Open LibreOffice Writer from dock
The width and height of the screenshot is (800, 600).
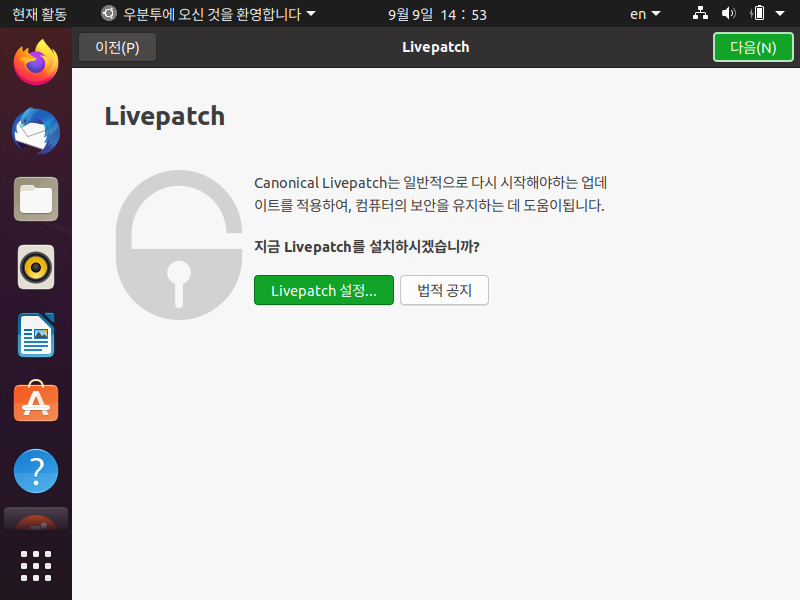pos(36,335)
